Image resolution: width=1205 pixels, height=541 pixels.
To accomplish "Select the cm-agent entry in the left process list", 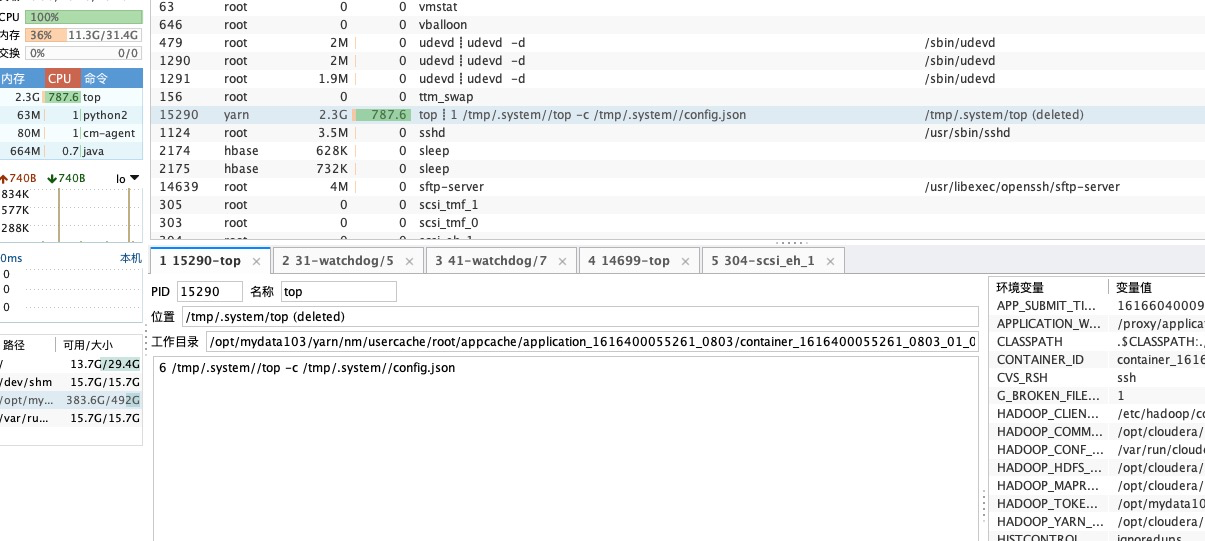I will [x=71, y=133].
